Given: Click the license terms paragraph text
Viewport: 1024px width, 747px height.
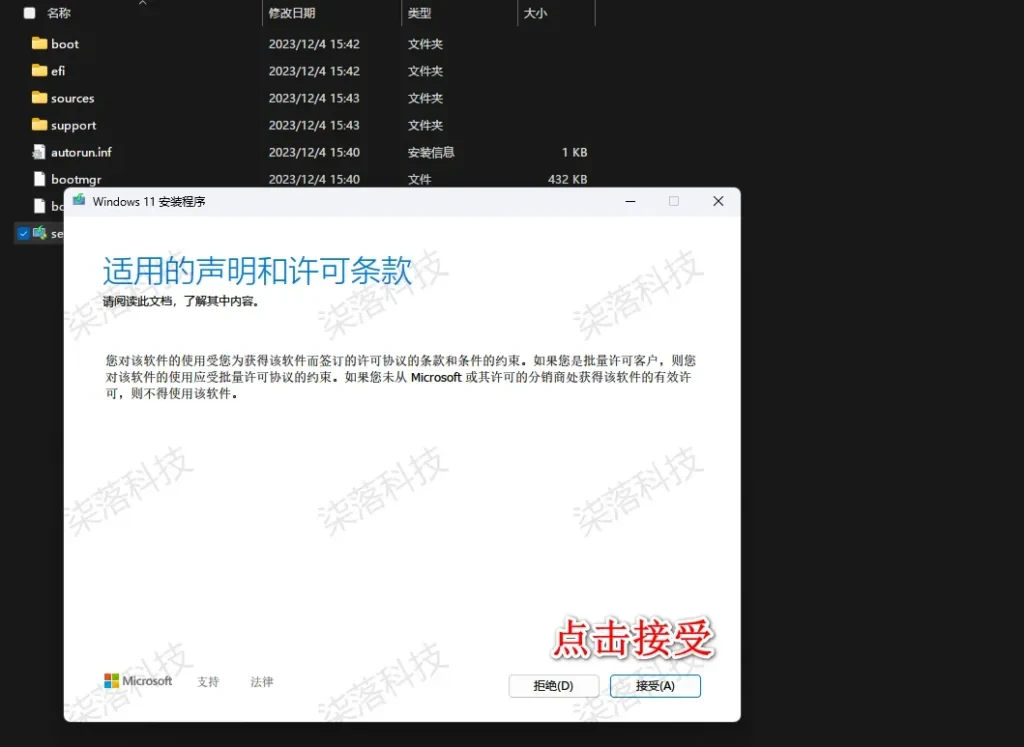Looking at the screenshot, I should tap(400, 377).
